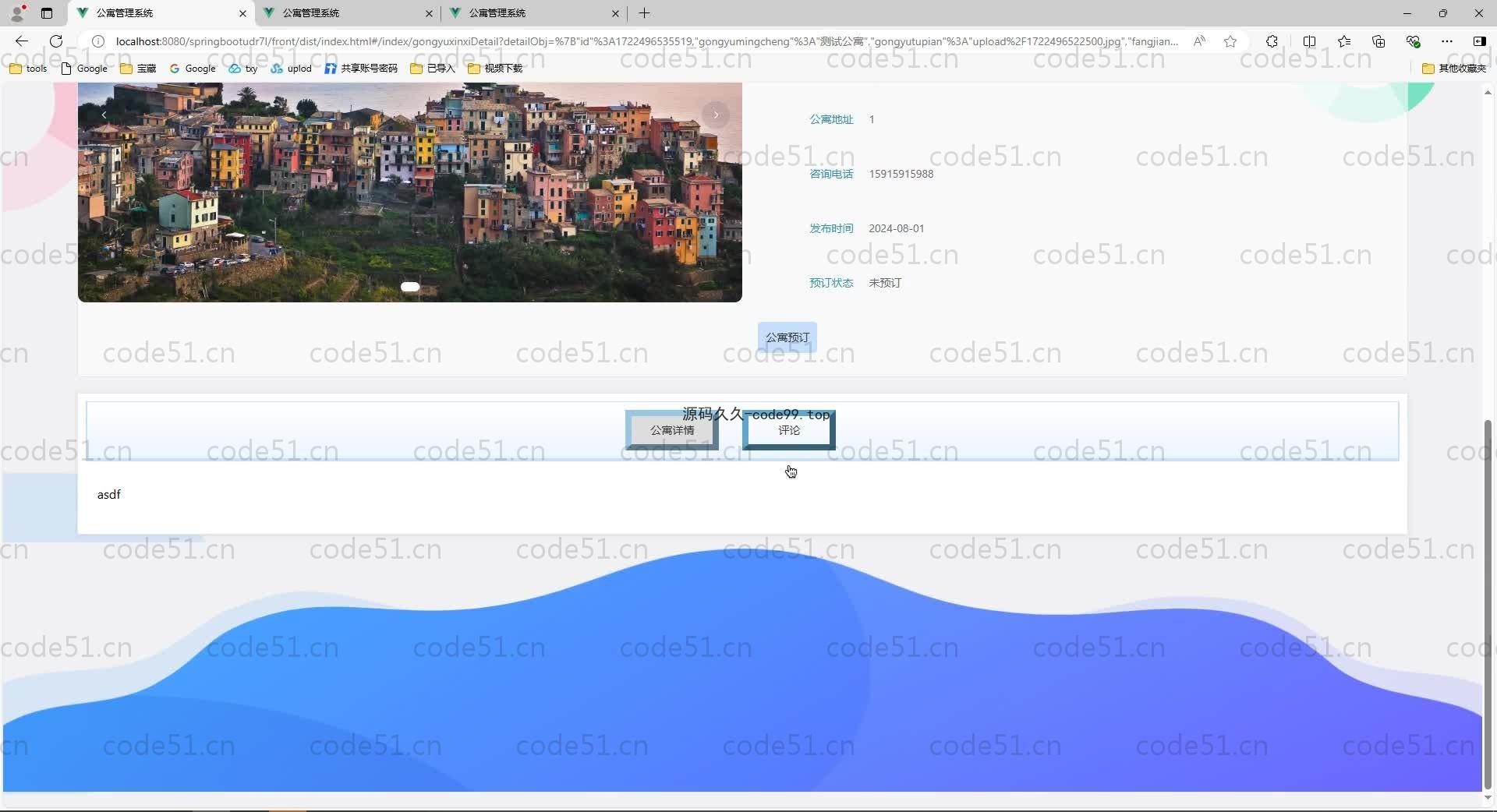Click the apartment photo in carousel
1497x812 pixels.
(x=410, y=192)
